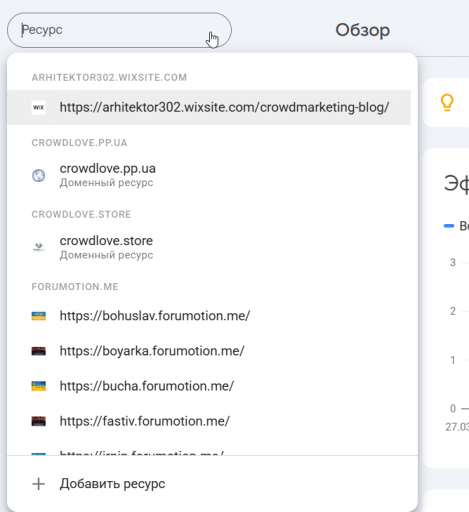Click Добавить ресурс to add a property
Image resolution: width=469 pixels, height=512 pixels.
tap(212, 484)
